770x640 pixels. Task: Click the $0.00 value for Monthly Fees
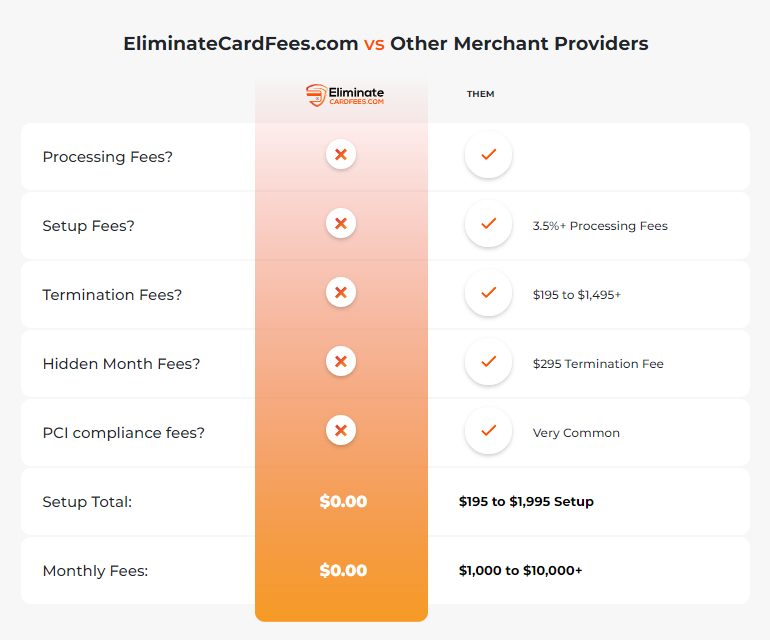click(x=343, y=570)
